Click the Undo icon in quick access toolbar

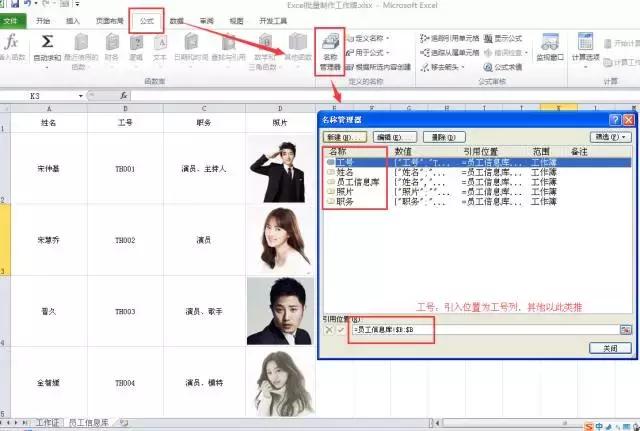(x=27, y=4)
